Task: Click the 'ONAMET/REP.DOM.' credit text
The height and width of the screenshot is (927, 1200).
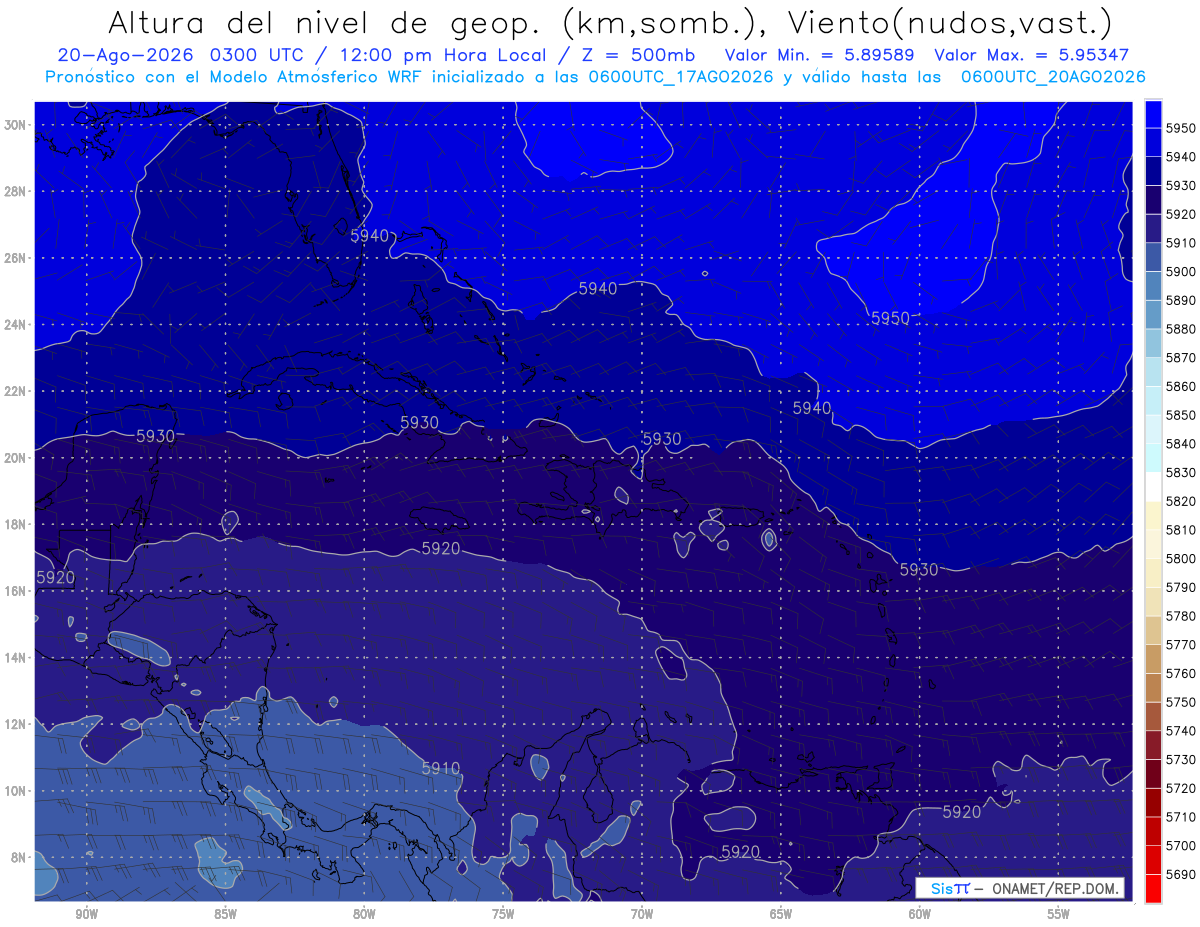Action: [x=1055, y=888]
